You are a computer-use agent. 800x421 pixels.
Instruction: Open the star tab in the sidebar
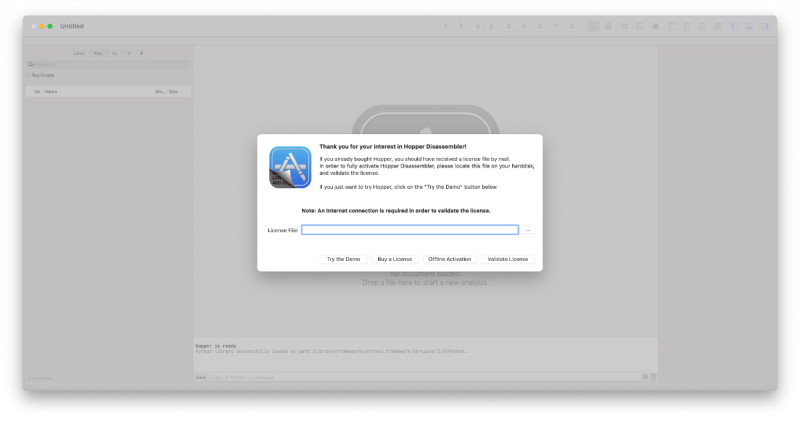coord(142,53)
